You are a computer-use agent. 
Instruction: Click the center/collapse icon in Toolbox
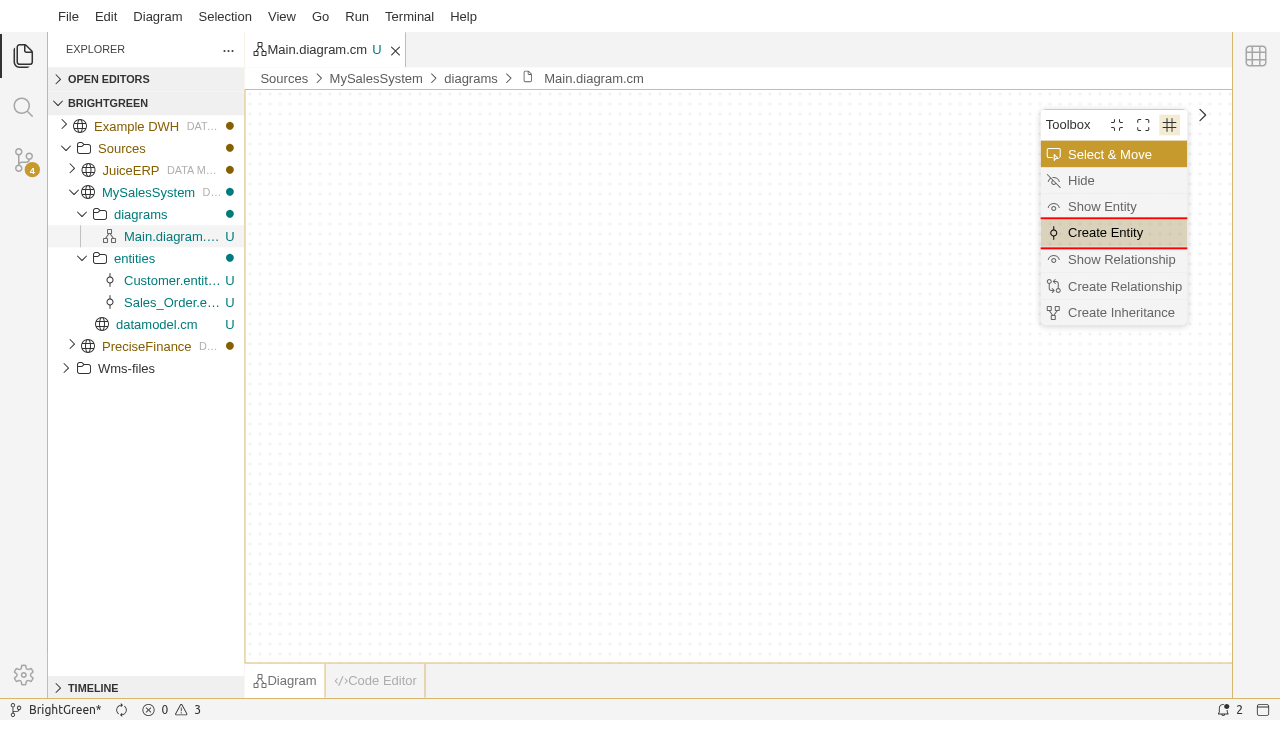coord(1117,125)
